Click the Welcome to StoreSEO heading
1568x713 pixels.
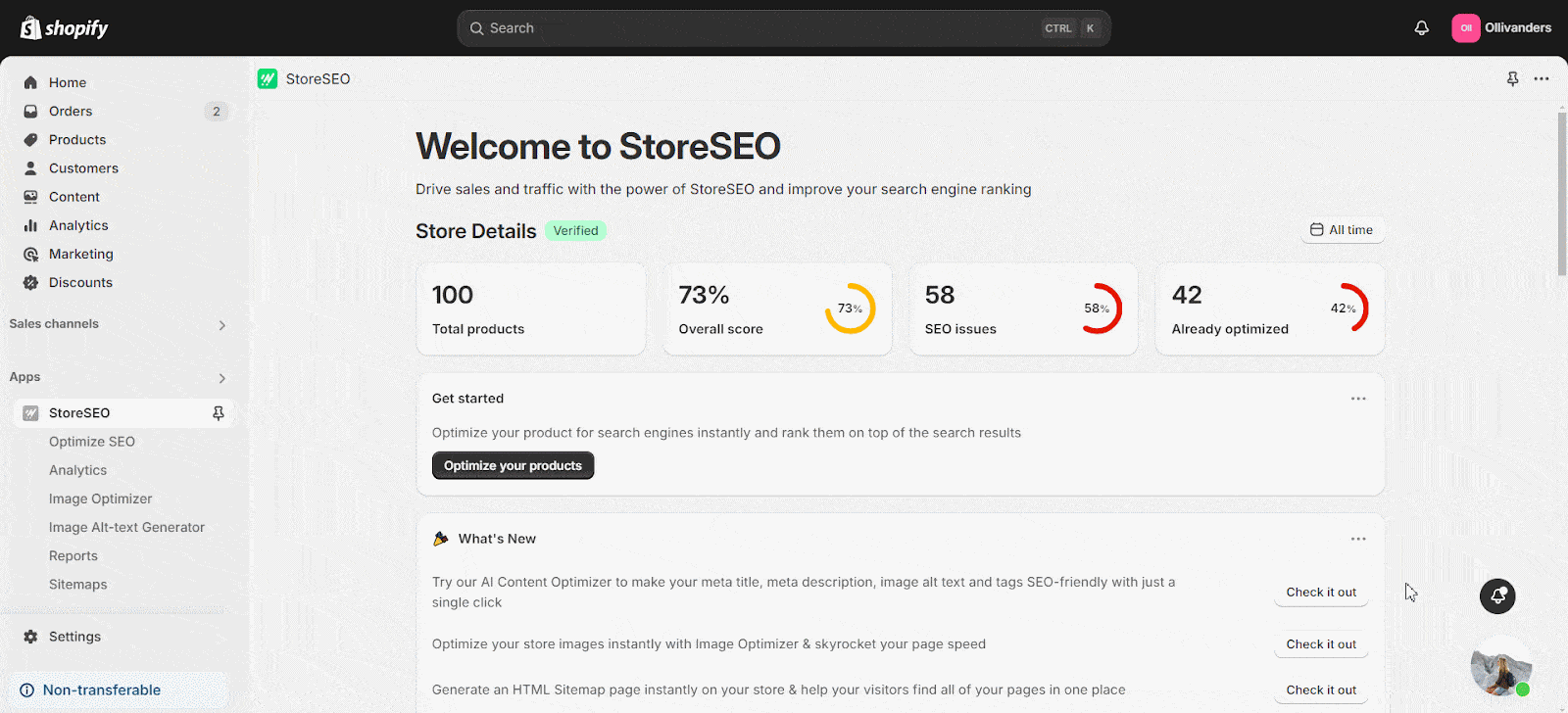598,146
